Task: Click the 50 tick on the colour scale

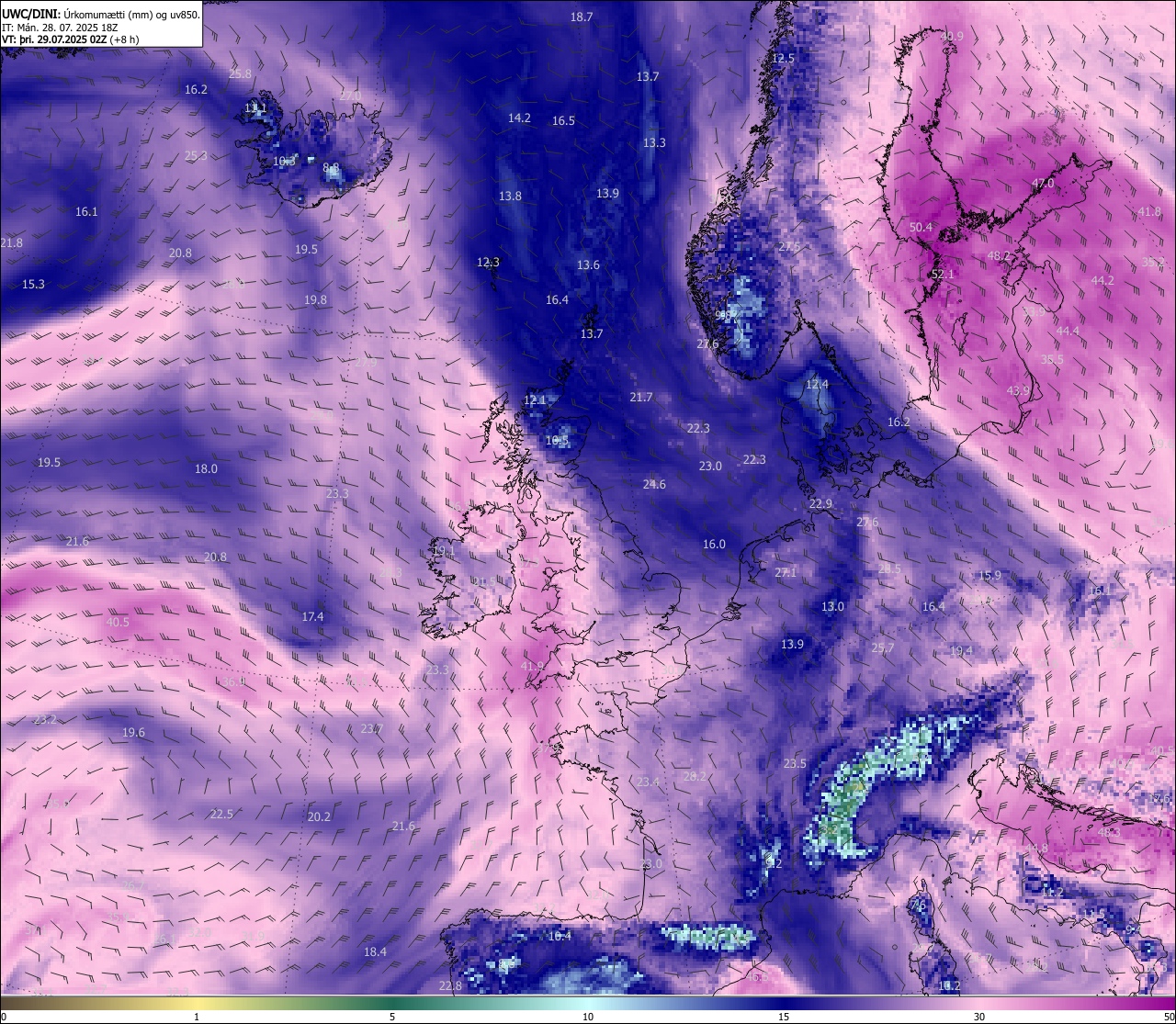Action: point(1168,1017)
